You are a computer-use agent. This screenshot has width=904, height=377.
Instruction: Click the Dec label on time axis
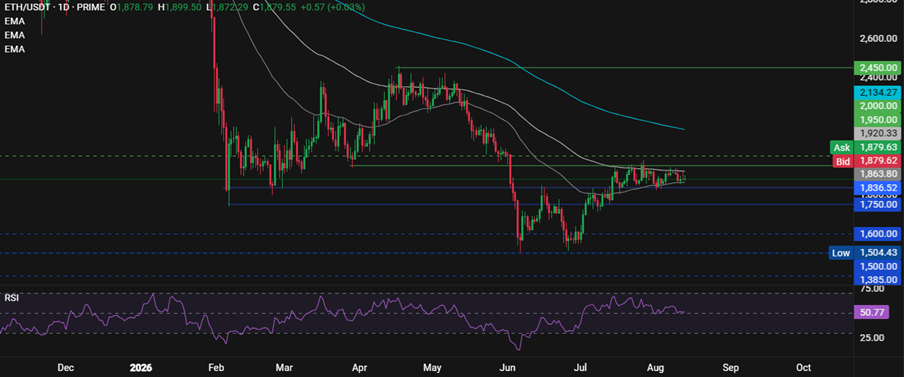(x=66, y=367)
